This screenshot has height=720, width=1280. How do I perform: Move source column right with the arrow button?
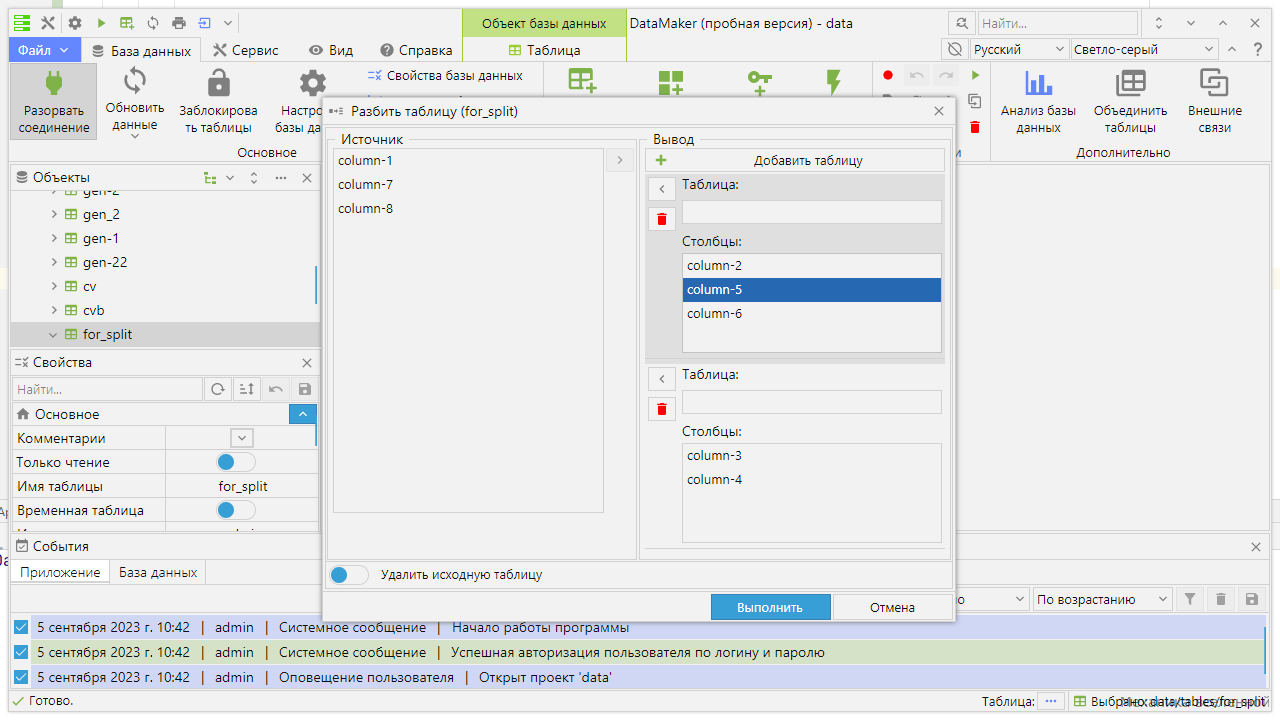[x=620, y=160]
